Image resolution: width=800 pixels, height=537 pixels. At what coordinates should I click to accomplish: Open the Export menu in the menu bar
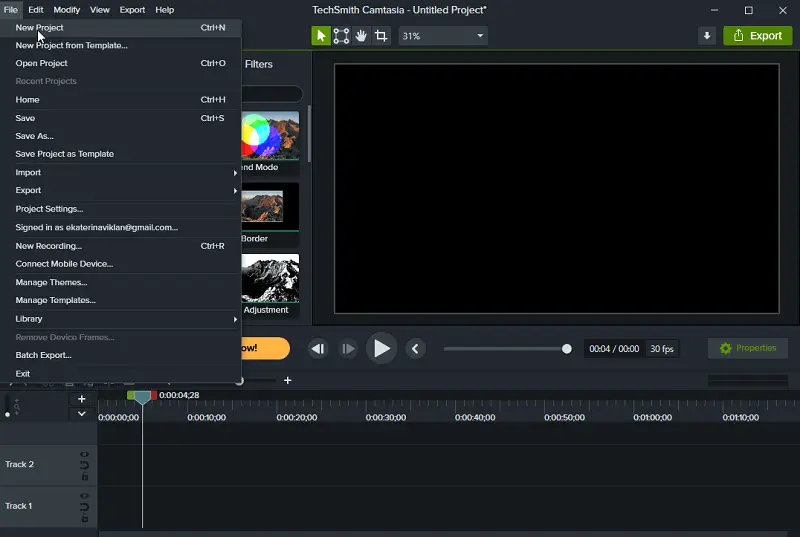(132, 10)
